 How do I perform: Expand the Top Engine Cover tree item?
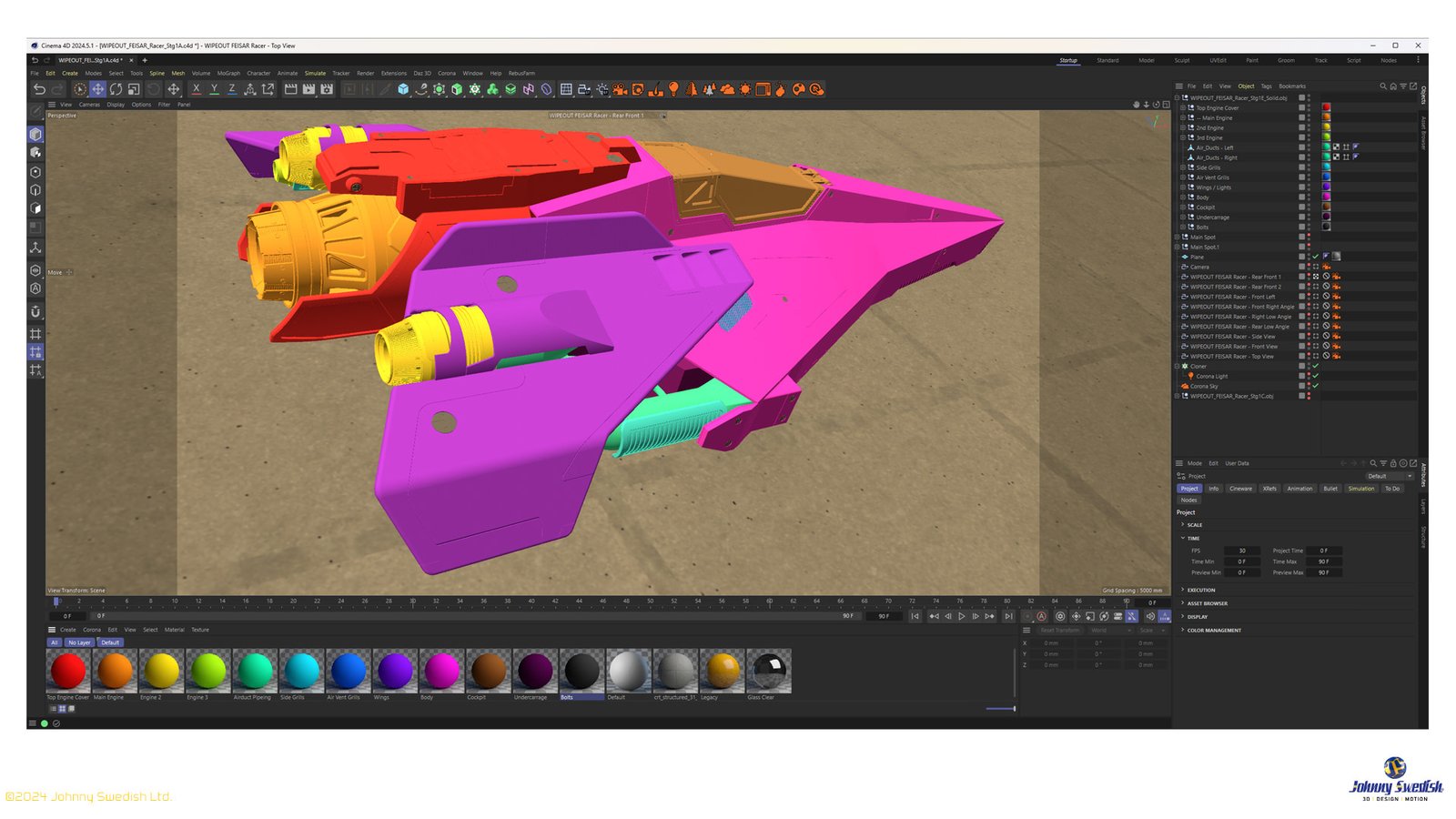(x=1183, y=107)
